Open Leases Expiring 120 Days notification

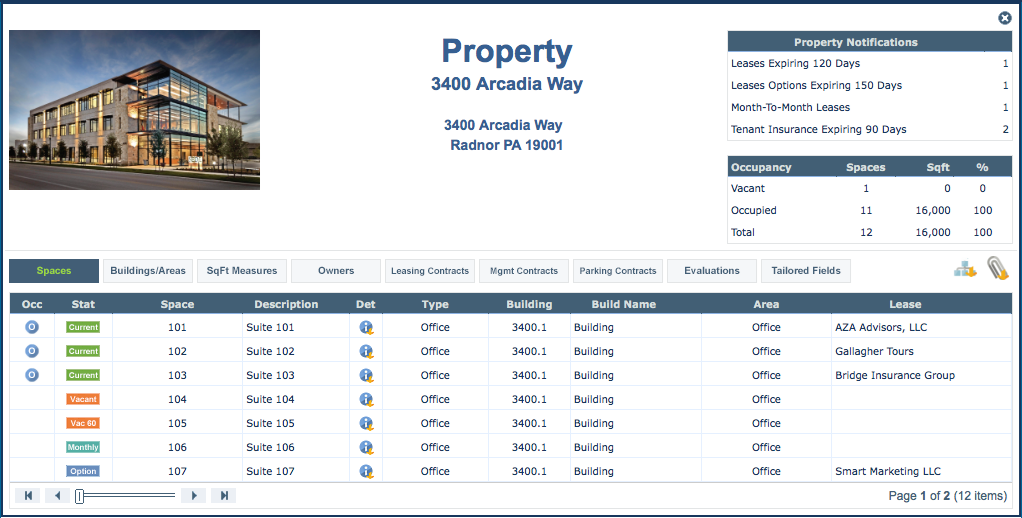click(795, 64)
